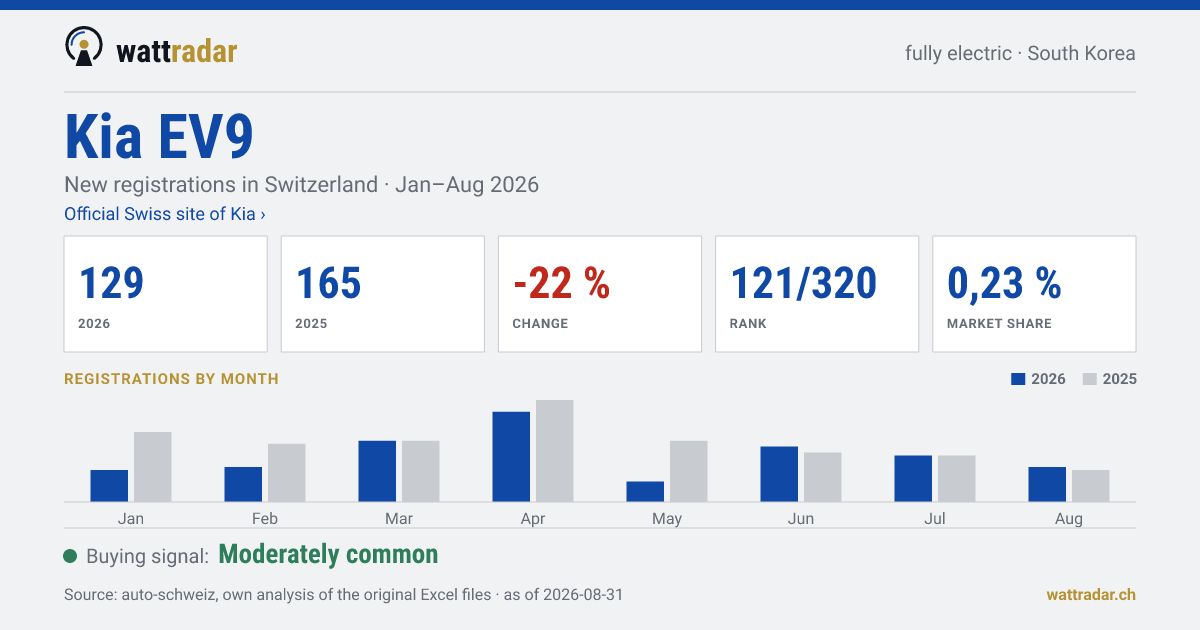Select the gray 2025 bar for August

click(x=1091, y=486)
